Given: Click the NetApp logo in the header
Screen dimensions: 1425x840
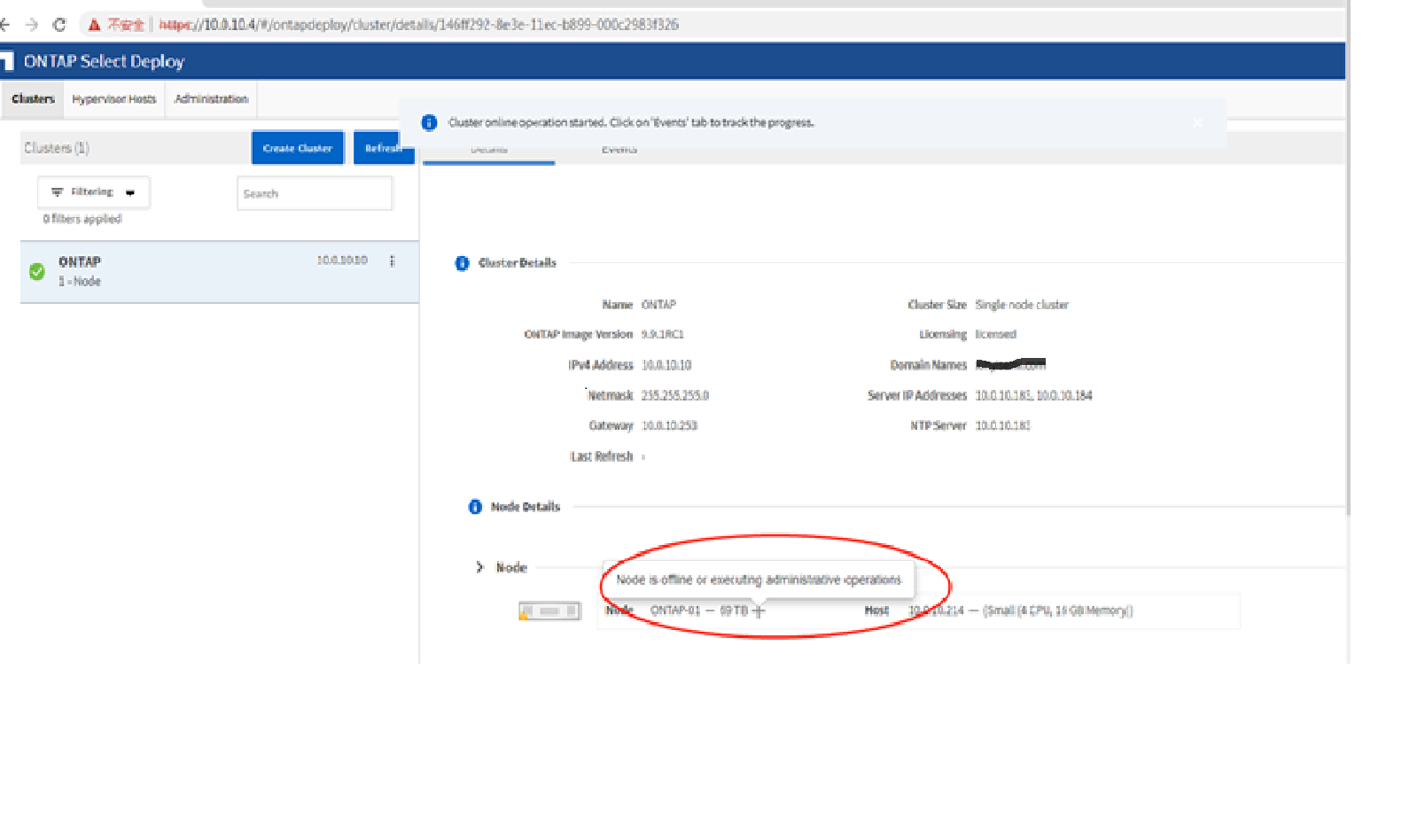Looking at the screenshot, I should [7, 61].
